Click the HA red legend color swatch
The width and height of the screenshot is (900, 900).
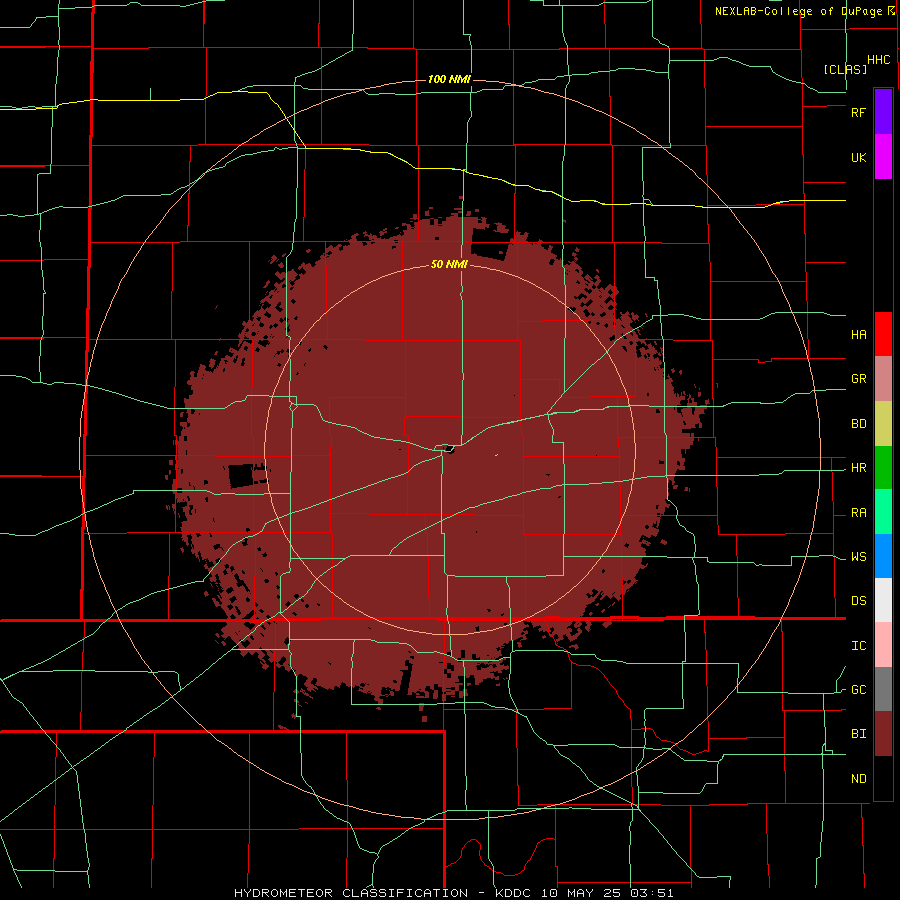[883, 334]
